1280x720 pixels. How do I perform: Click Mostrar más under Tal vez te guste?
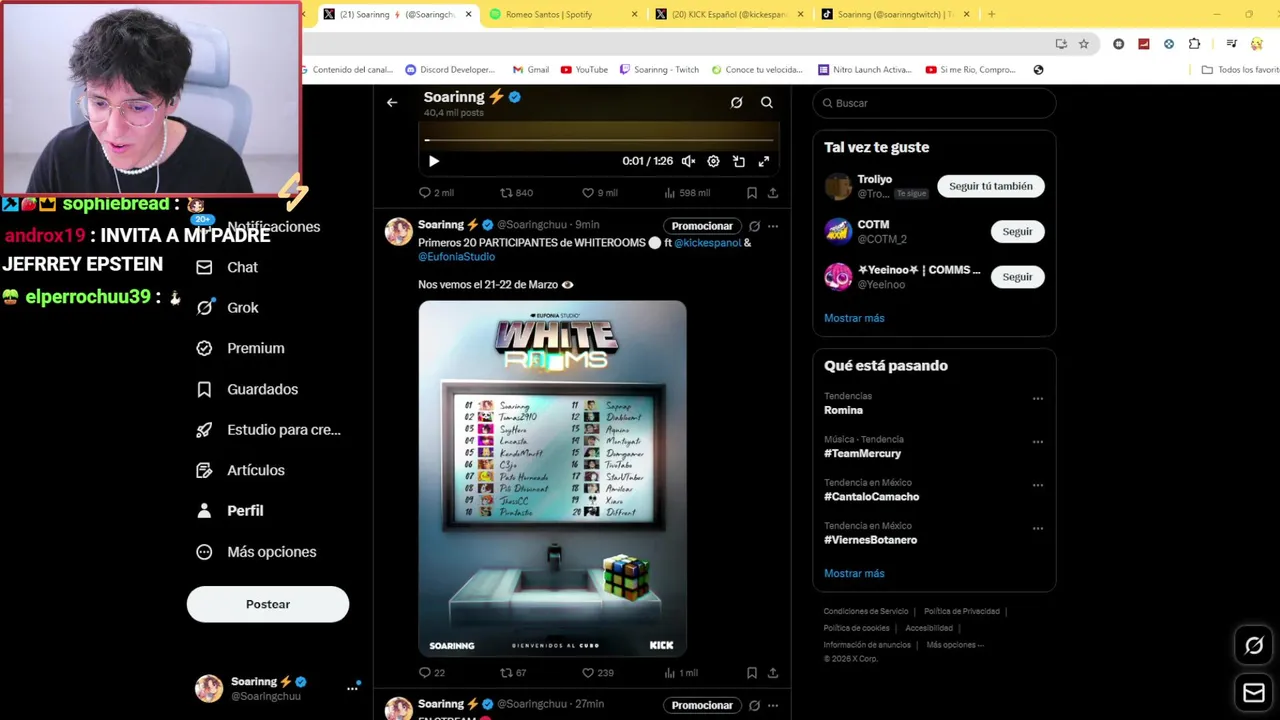pyautogui.click(x=854, y=318)
